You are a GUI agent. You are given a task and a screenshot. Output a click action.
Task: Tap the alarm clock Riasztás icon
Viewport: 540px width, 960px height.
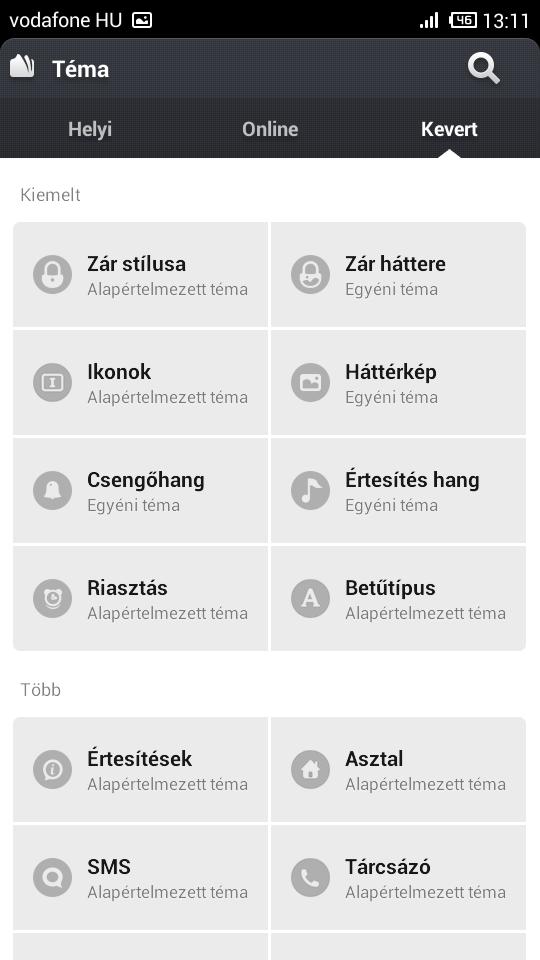tap(53, 598)
